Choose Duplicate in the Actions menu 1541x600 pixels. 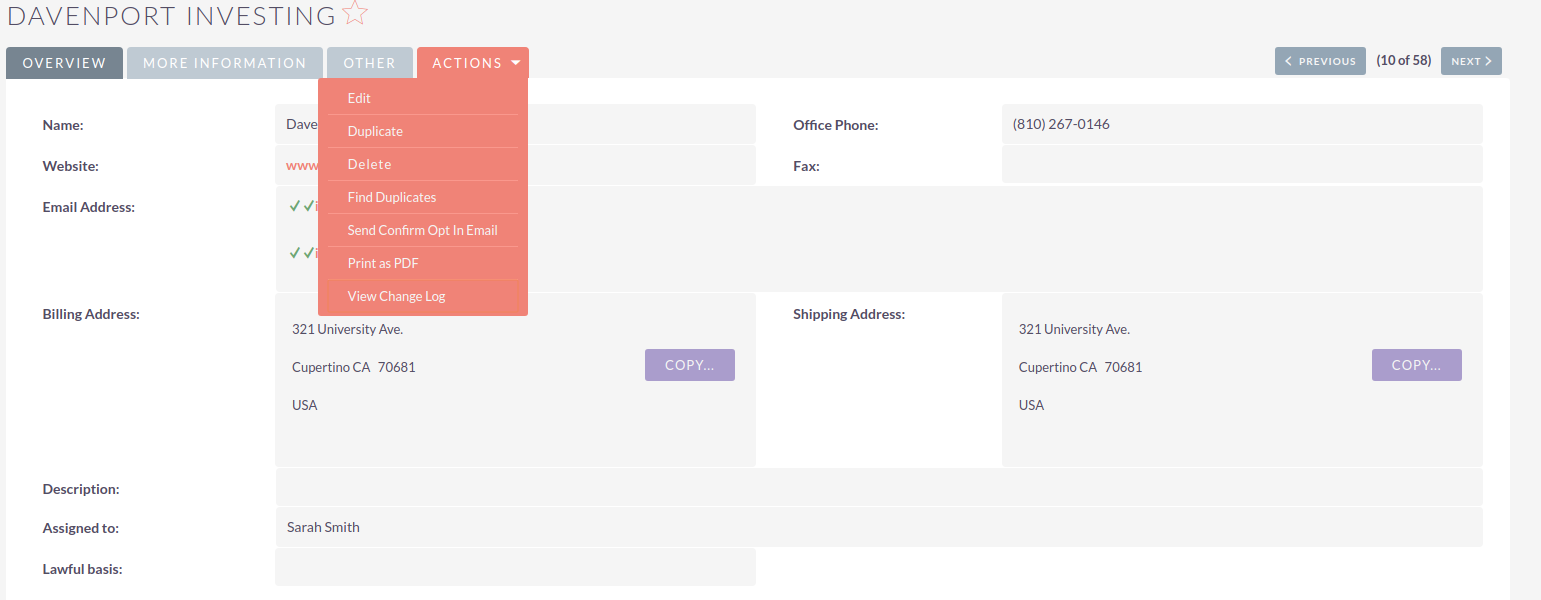(x=375, y=131)
